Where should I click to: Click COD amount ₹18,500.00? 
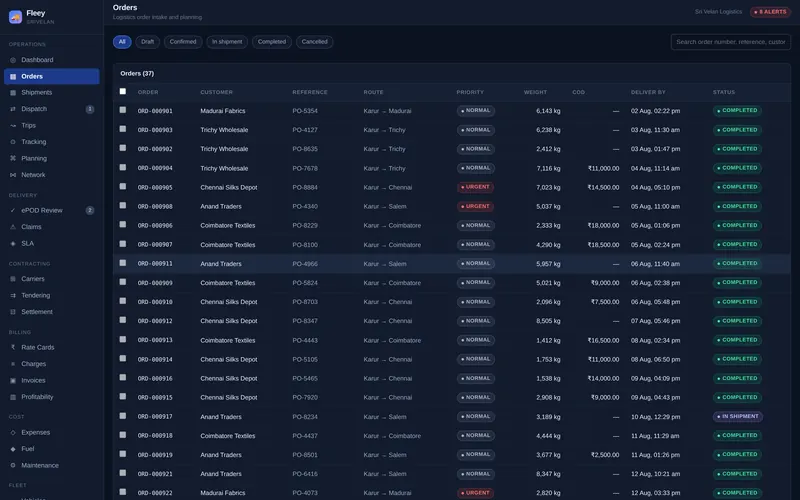click(x=603, y=245)
